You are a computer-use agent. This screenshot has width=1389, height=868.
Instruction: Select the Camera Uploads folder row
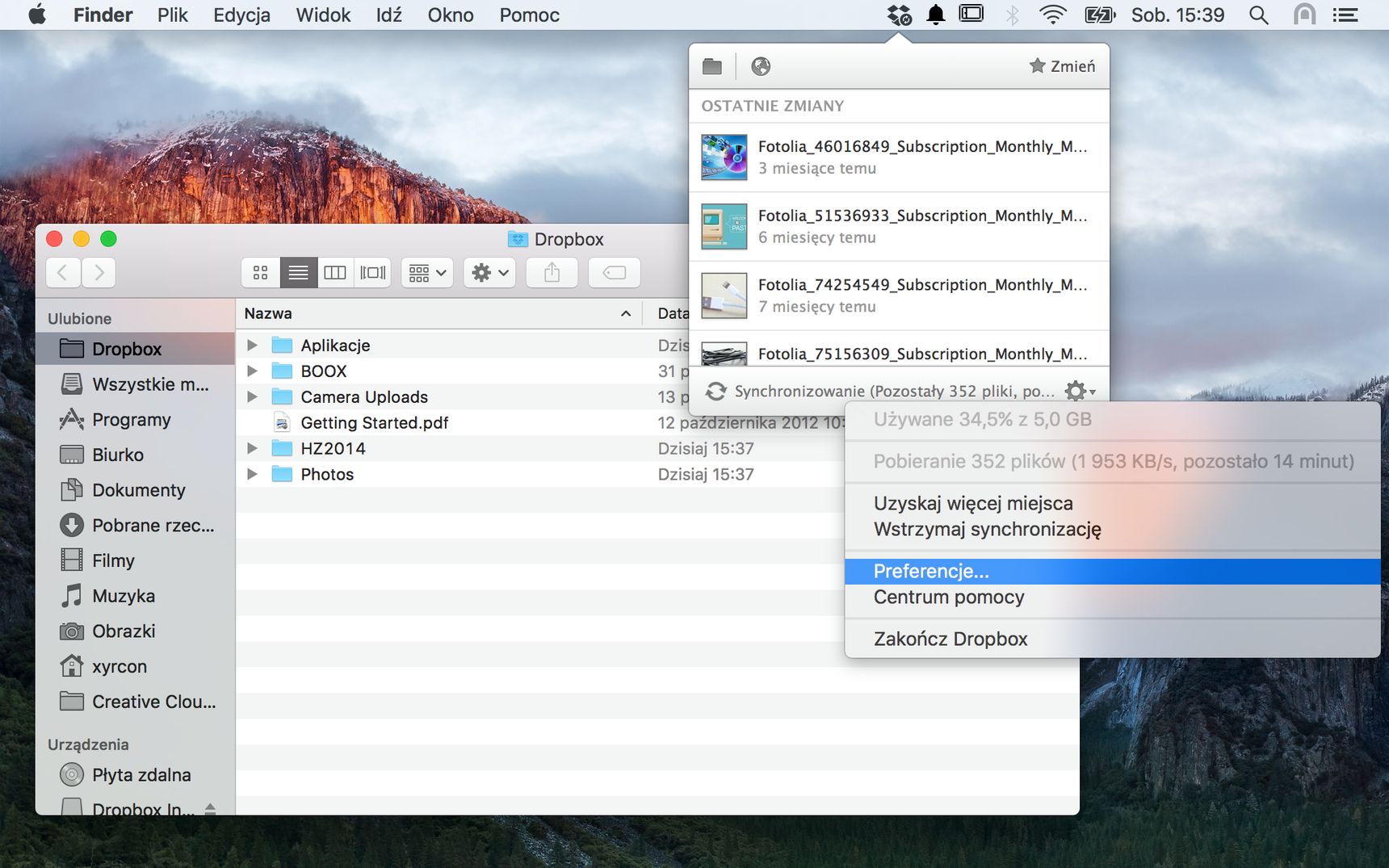[x=541, y=397]
